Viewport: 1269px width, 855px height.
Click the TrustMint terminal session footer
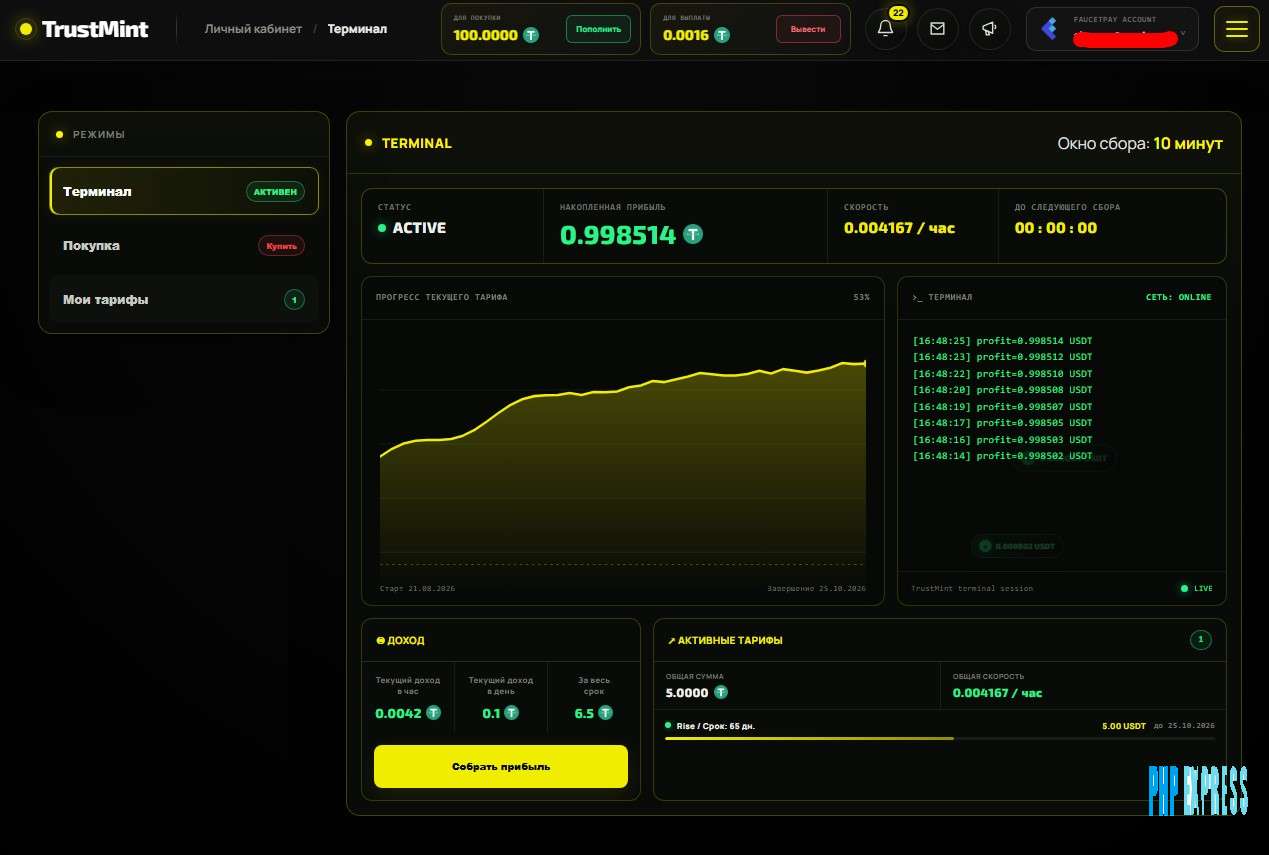[x=972, y=588]
